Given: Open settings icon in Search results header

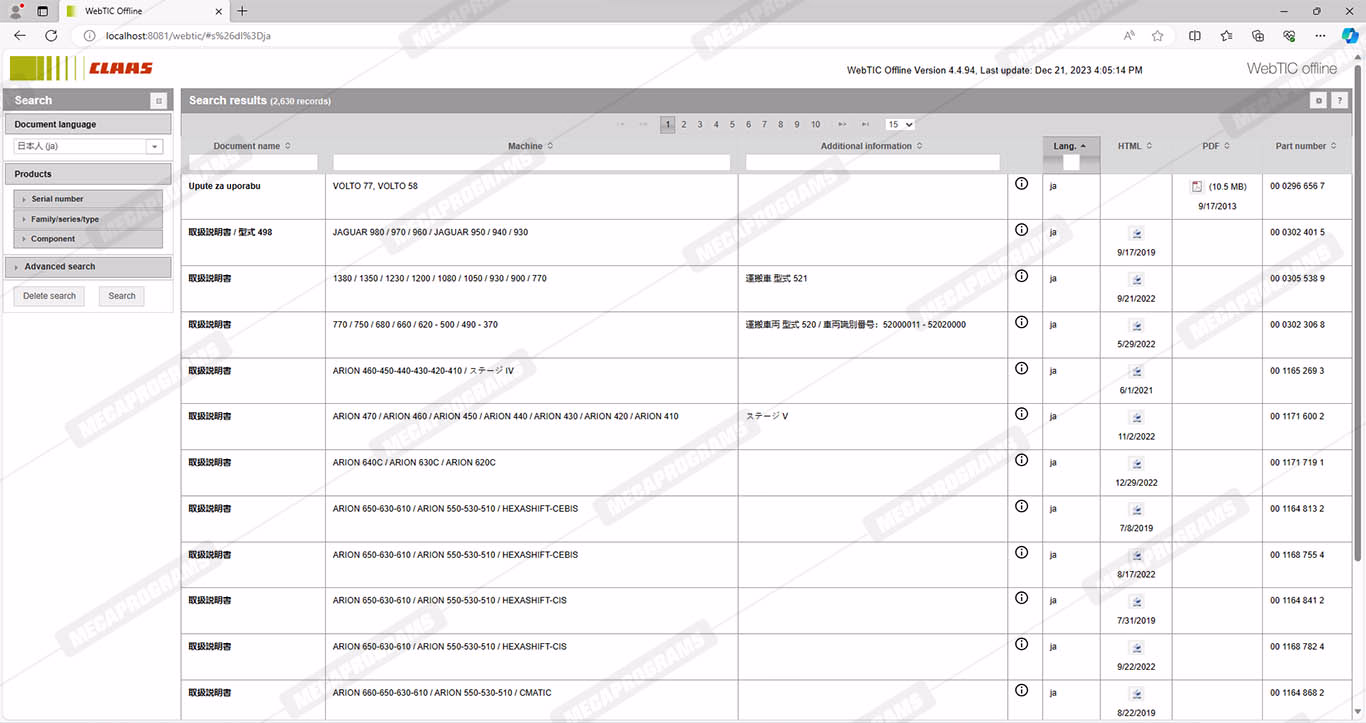Looking at the screenshot, I should (1319, 100).
